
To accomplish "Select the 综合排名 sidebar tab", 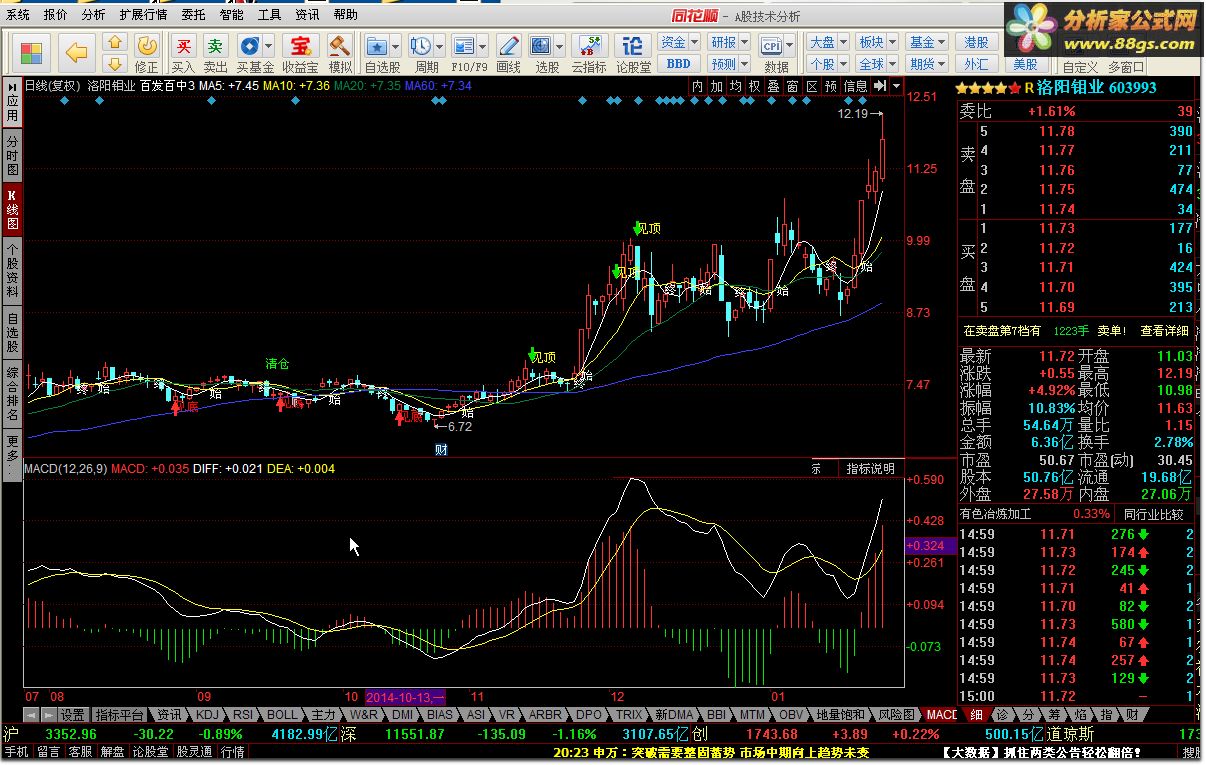I will [12, 393].
